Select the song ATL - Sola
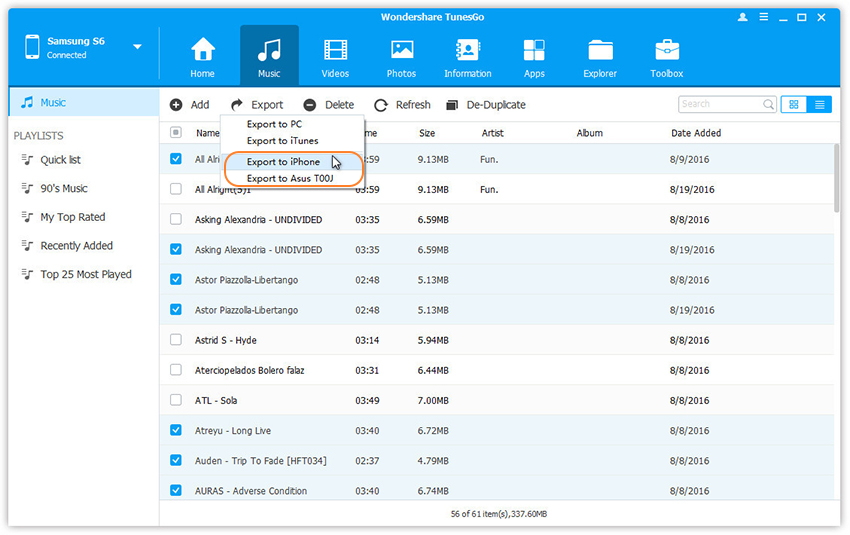The height and width of the screenshot is (535, 850). coord(216,401)
